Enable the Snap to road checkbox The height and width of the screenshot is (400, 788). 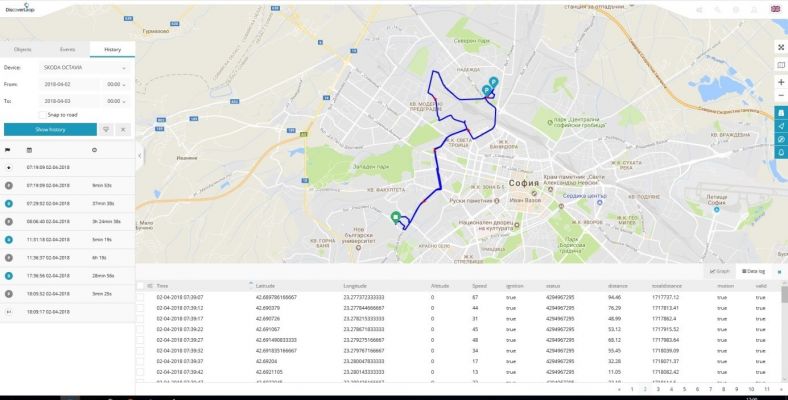pyautogui.click(x=42, y=115)
